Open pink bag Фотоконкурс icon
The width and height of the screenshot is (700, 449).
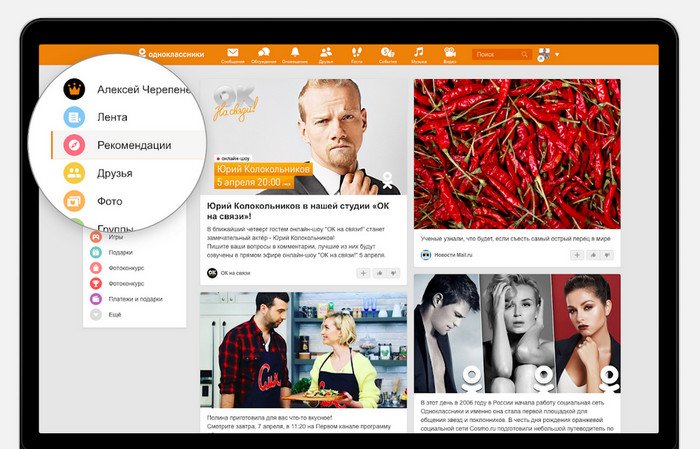96,268
